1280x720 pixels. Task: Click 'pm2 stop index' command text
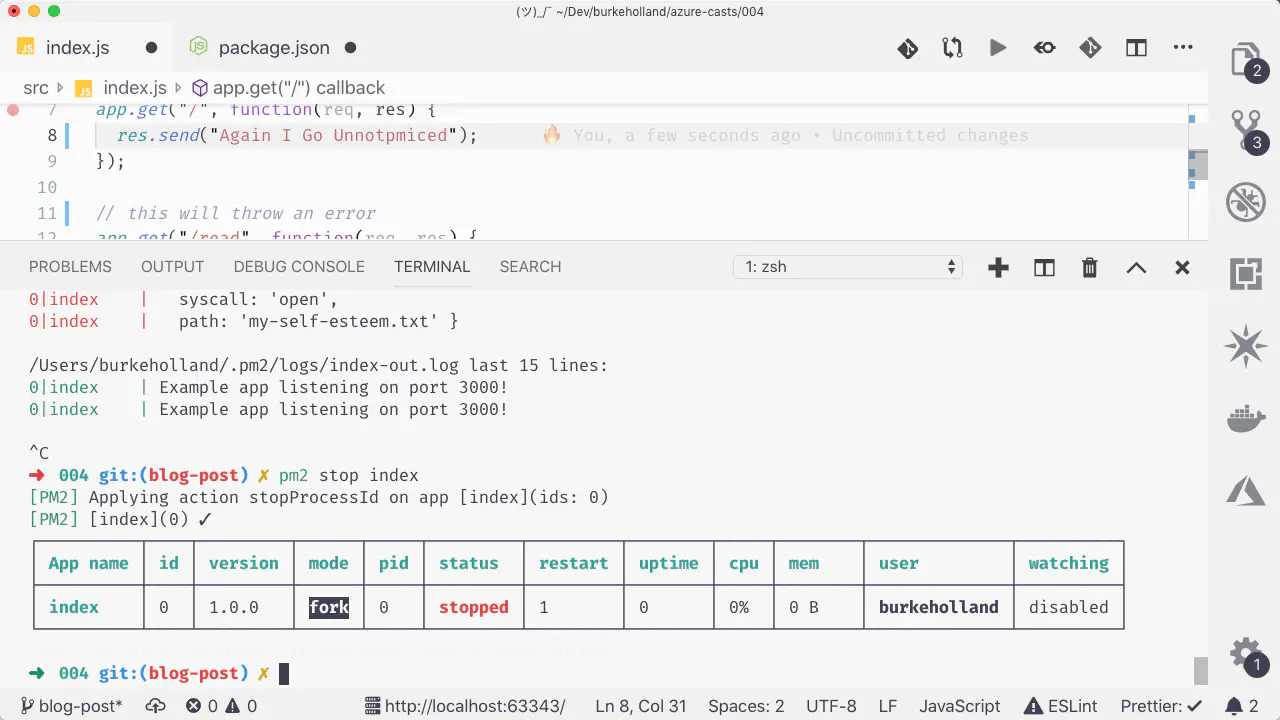(x=349, y=475)
